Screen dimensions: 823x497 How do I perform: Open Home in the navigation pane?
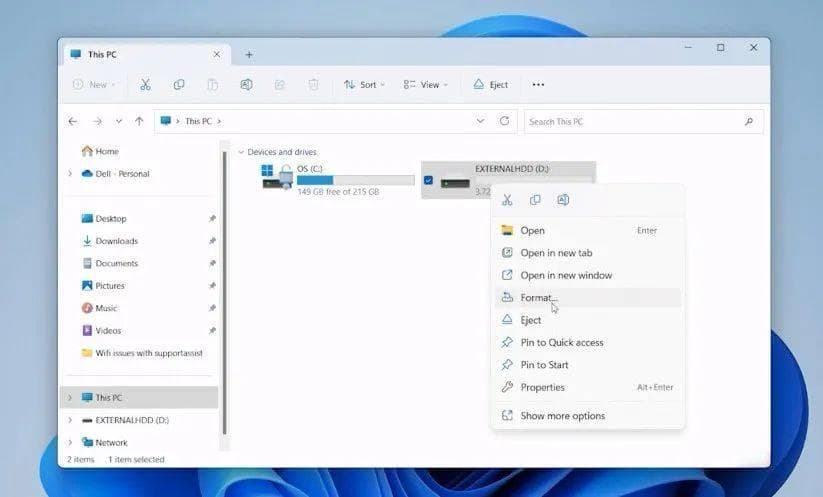click(x=100, y=151)
